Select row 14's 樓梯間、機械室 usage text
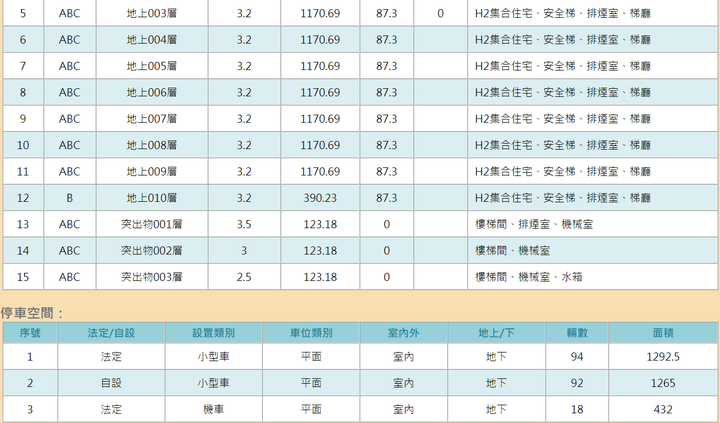 512,251
